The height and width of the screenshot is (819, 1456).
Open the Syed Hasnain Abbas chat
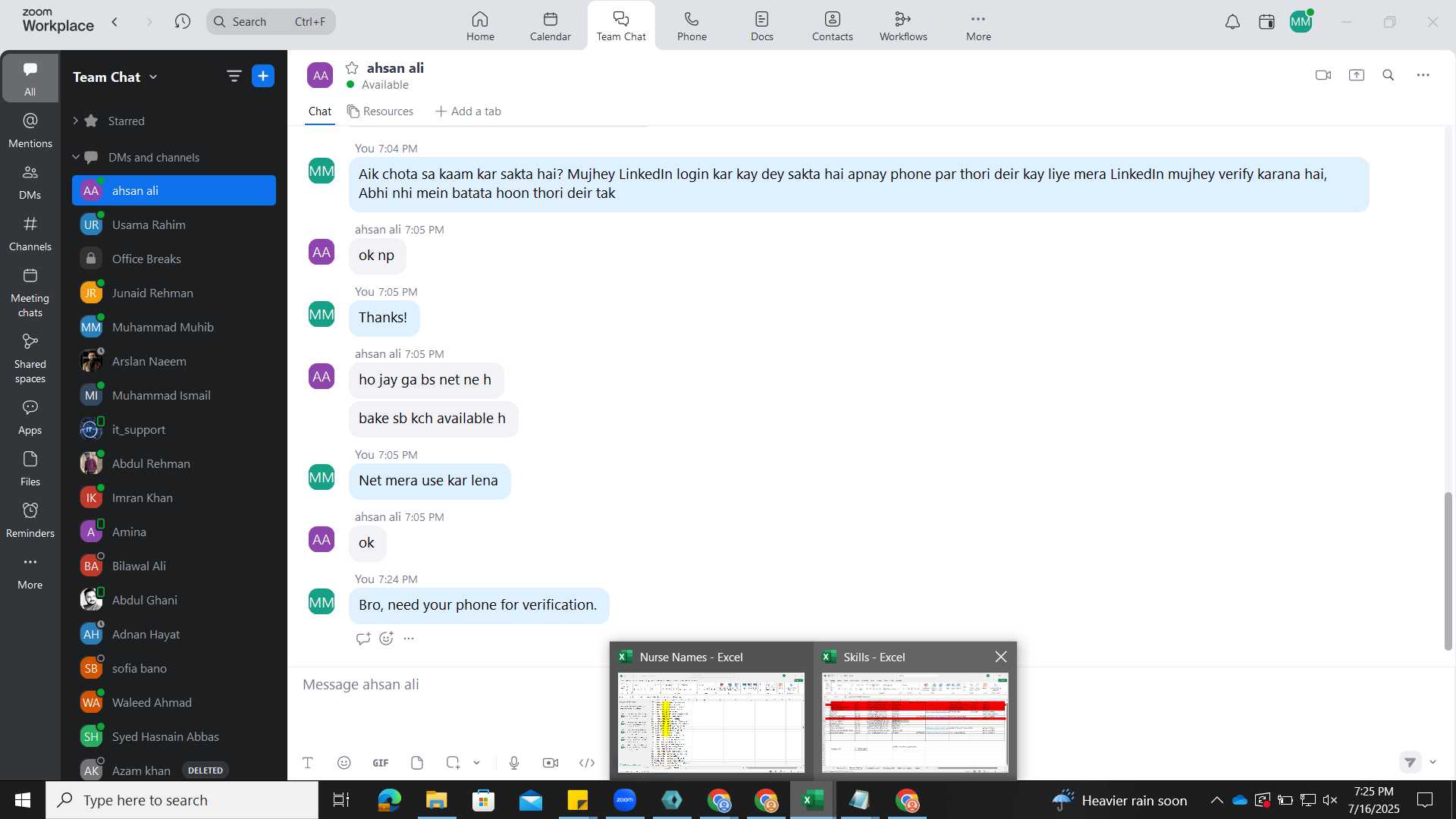(174, 736)
